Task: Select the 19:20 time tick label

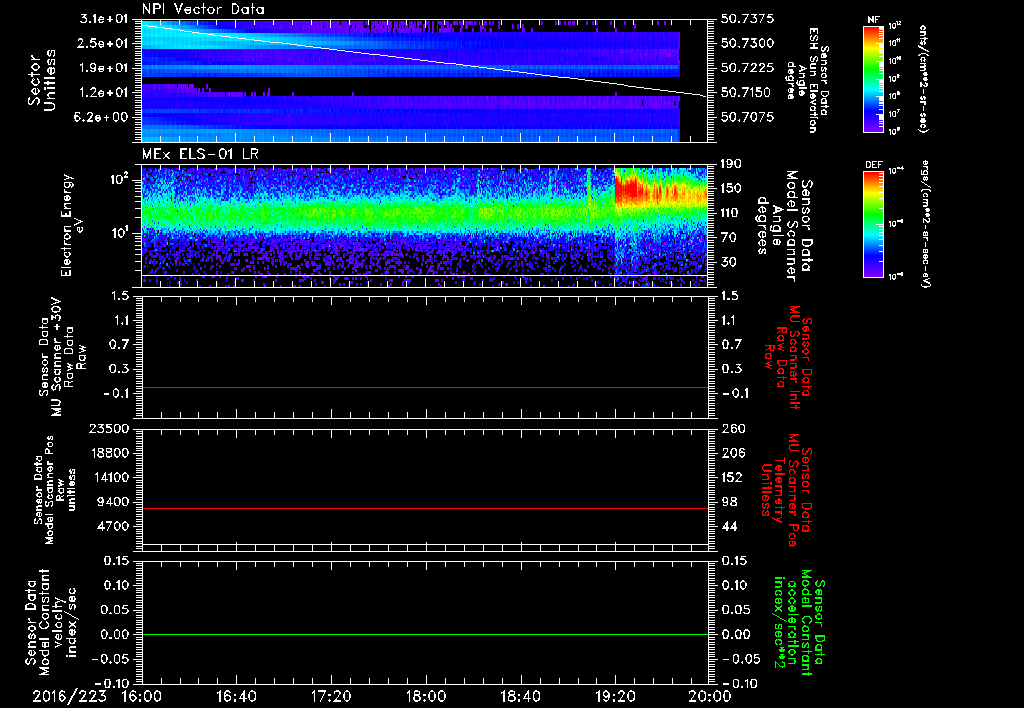Action: pos(615,696)
